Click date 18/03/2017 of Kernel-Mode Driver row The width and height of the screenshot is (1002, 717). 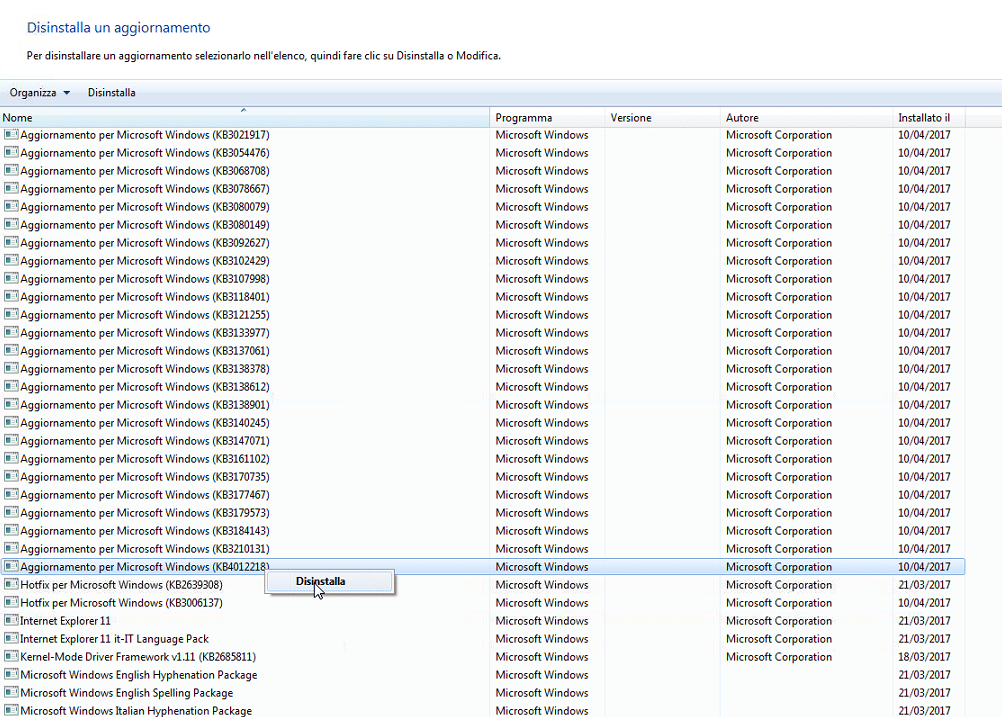tap(924, 657)
